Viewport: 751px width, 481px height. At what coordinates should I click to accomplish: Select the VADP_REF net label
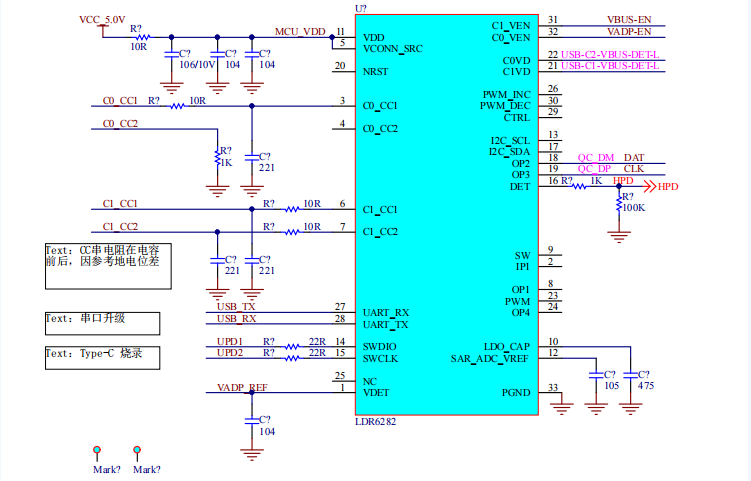click(x=242, y=388)
